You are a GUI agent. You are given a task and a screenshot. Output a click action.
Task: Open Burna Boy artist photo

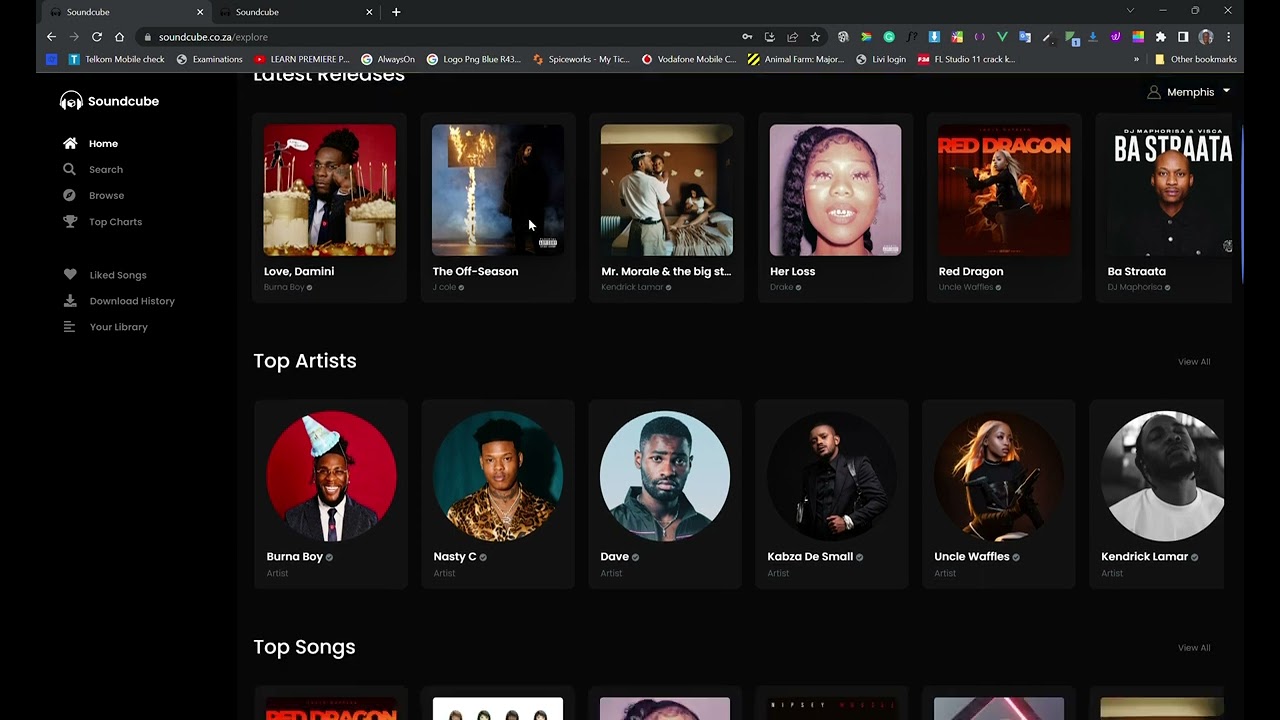pyautogui.click(x=331, y=476)
